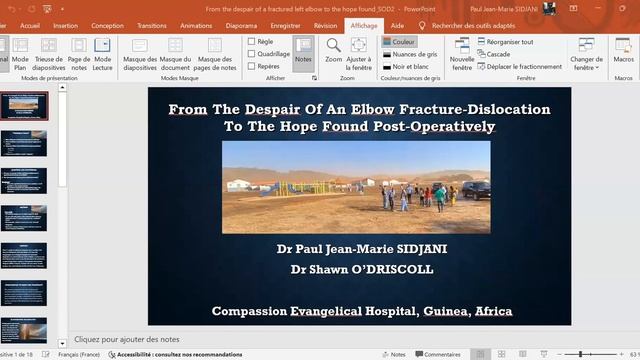Viewport: 640px width, 360px height.
Task: Open Changer de fenêtre dropdown
Action: 586,55
